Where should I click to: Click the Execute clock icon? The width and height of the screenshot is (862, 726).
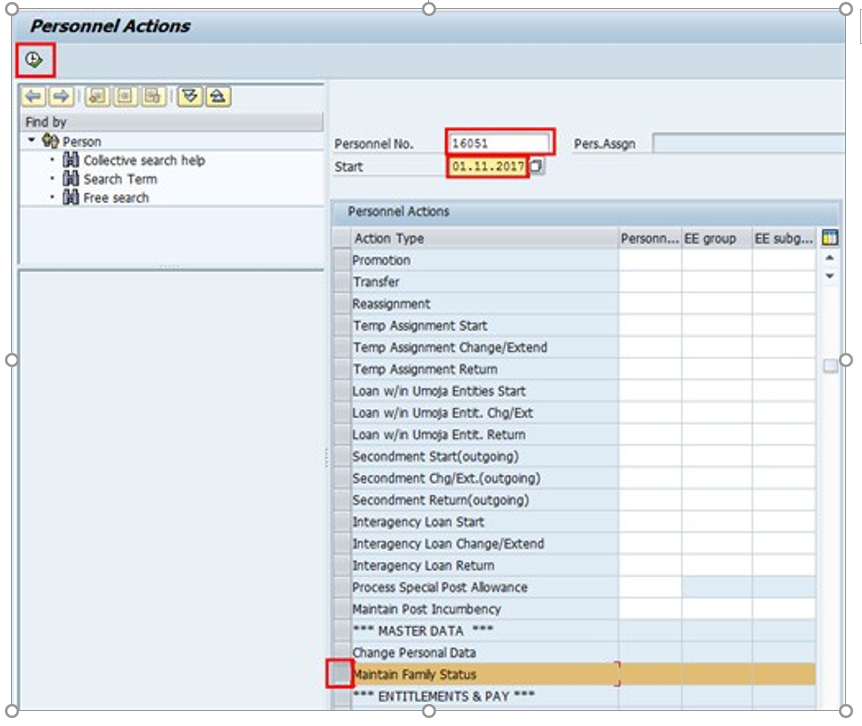(34, 59)
